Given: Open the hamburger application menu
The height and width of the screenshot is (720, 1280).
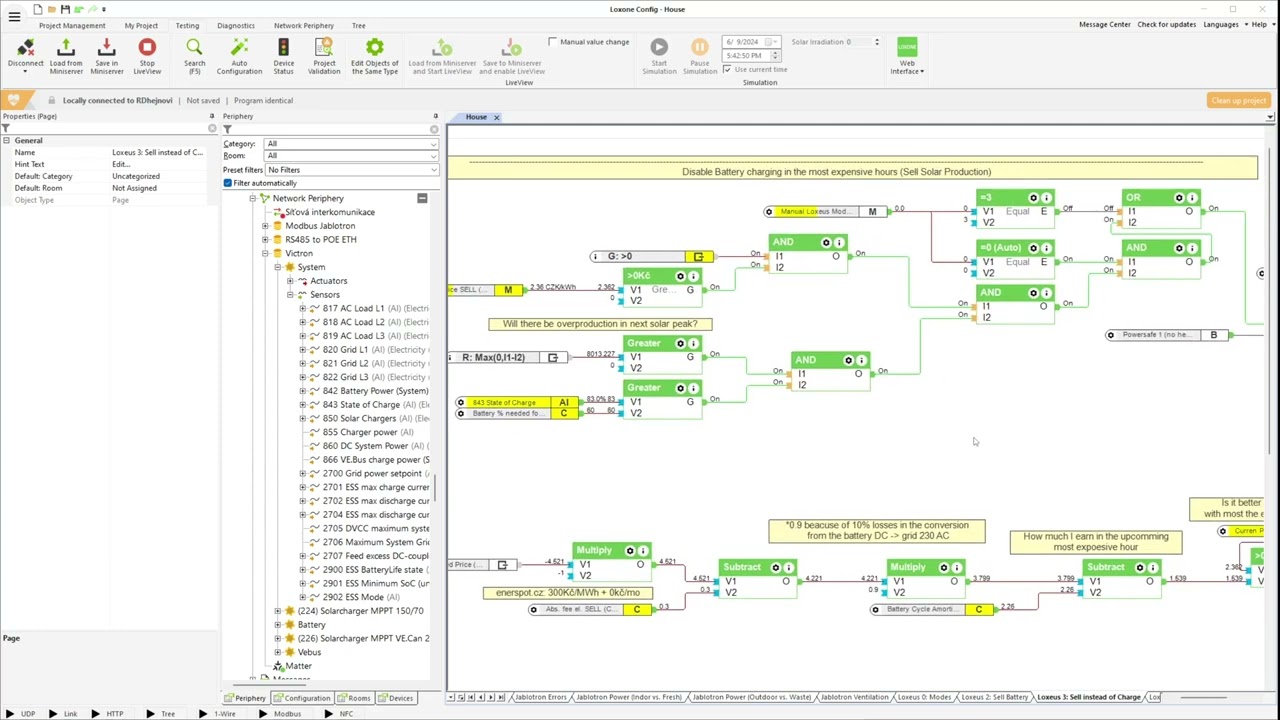Looking at the screenshot, I should (14, 16).
